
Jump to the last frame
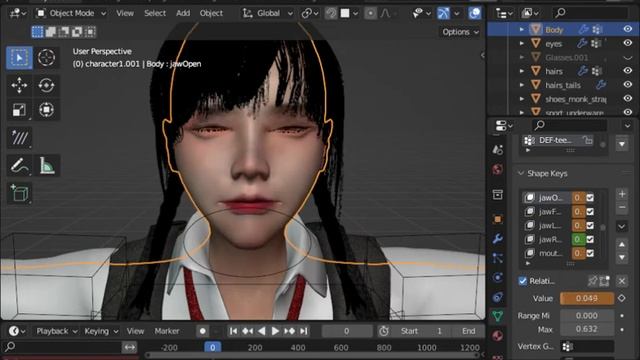click(x=304, y=331)
